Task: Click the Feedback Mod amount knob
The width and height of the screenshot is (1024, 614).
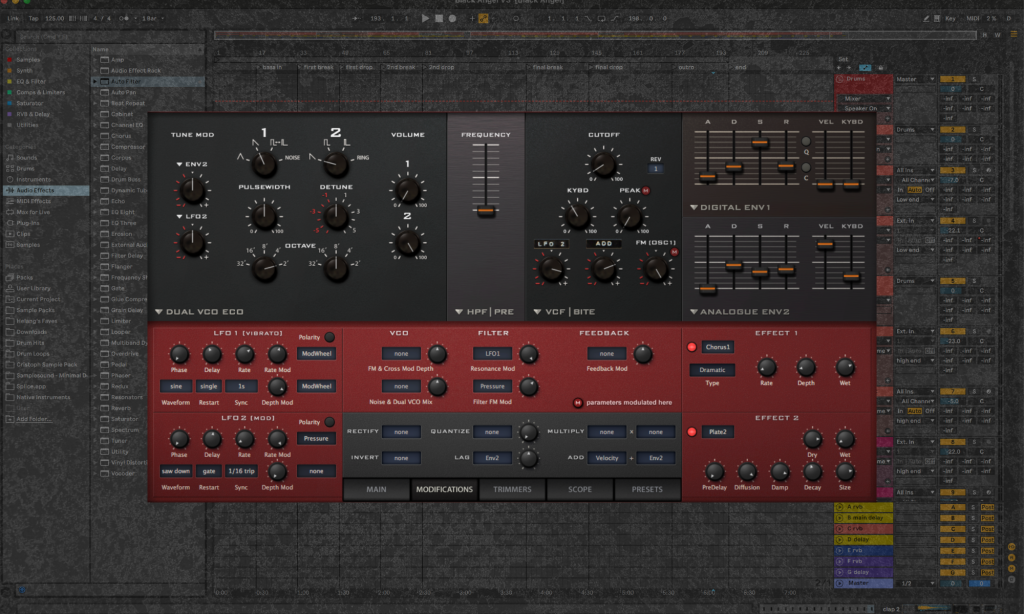Action: pyautogui.click(x=643, y=354)
